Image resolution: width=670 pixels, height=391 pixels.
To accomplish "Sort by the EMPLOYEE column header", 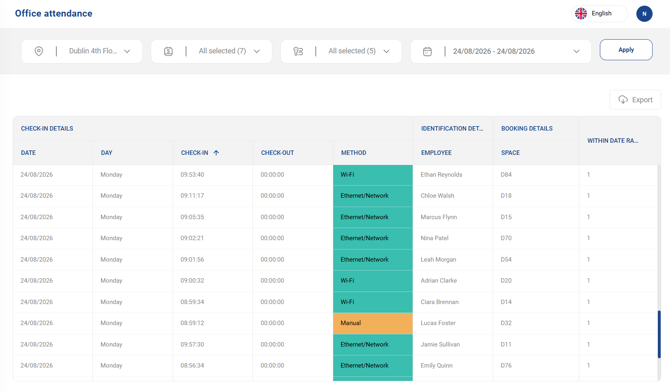I will coord(436,153).
